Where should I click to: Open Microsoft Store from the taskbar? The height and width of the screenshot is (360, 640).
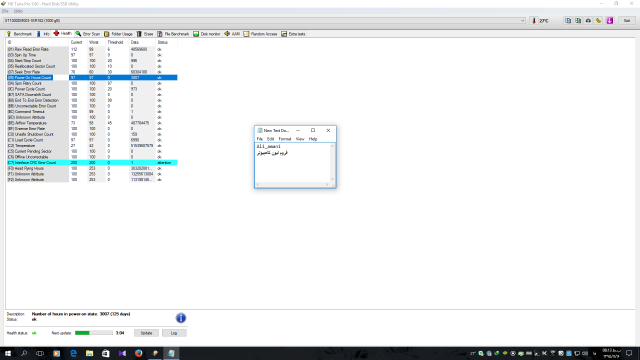[106, 353]
